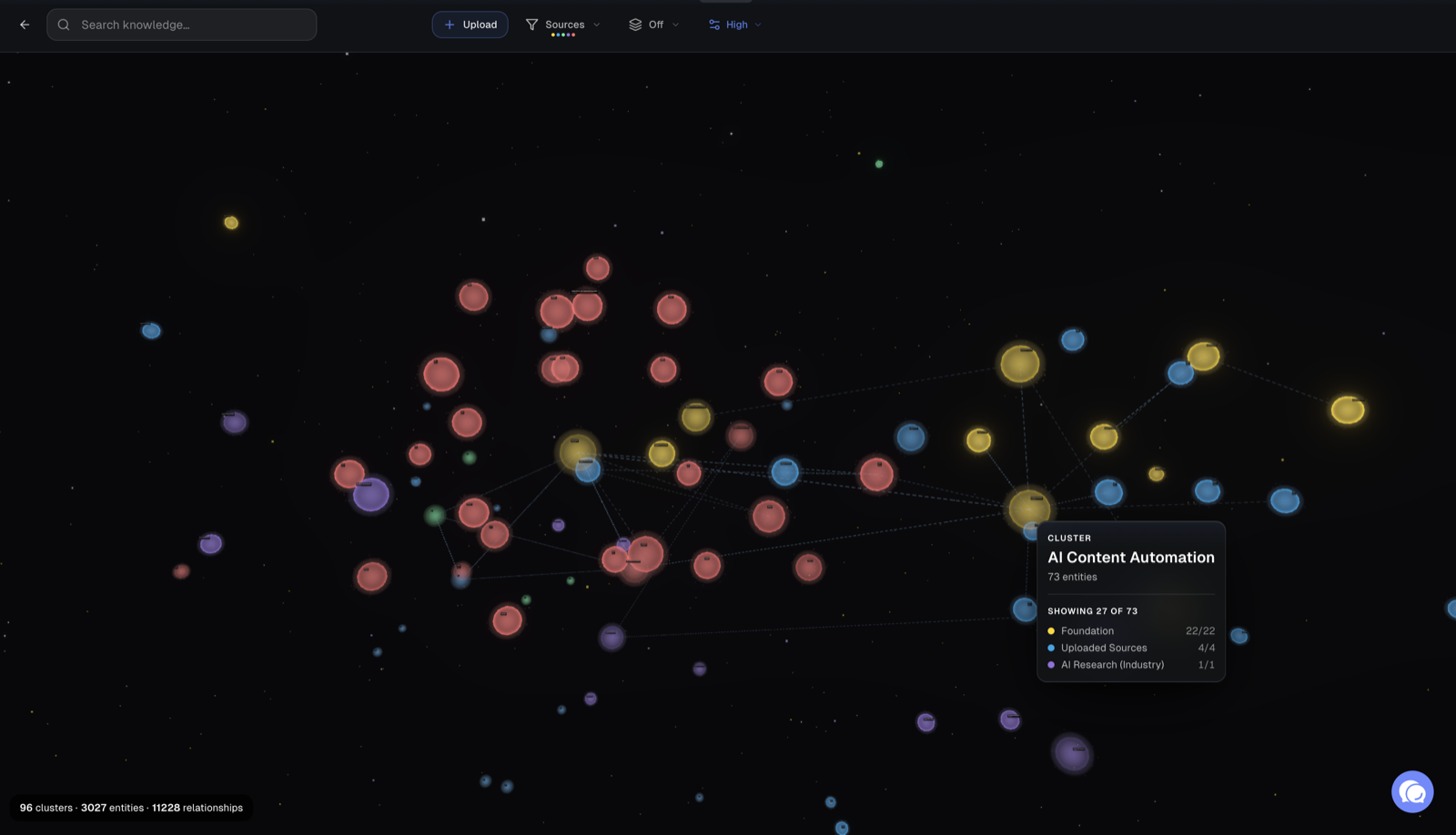The height and width of the screenshot is (835, 1456).
Task: Click the '96 clusters' status text
Action: pos(46,808)
